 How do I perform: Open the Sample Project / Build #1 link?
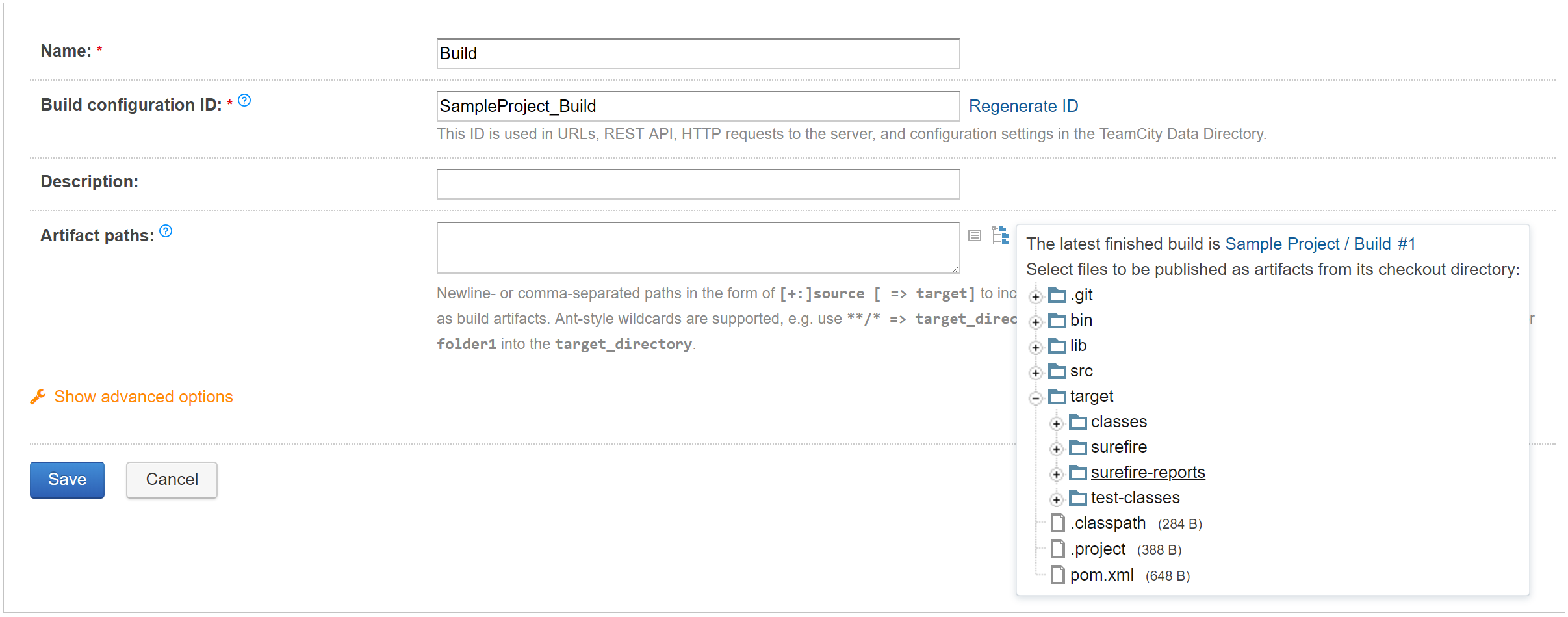point(1320,244)
